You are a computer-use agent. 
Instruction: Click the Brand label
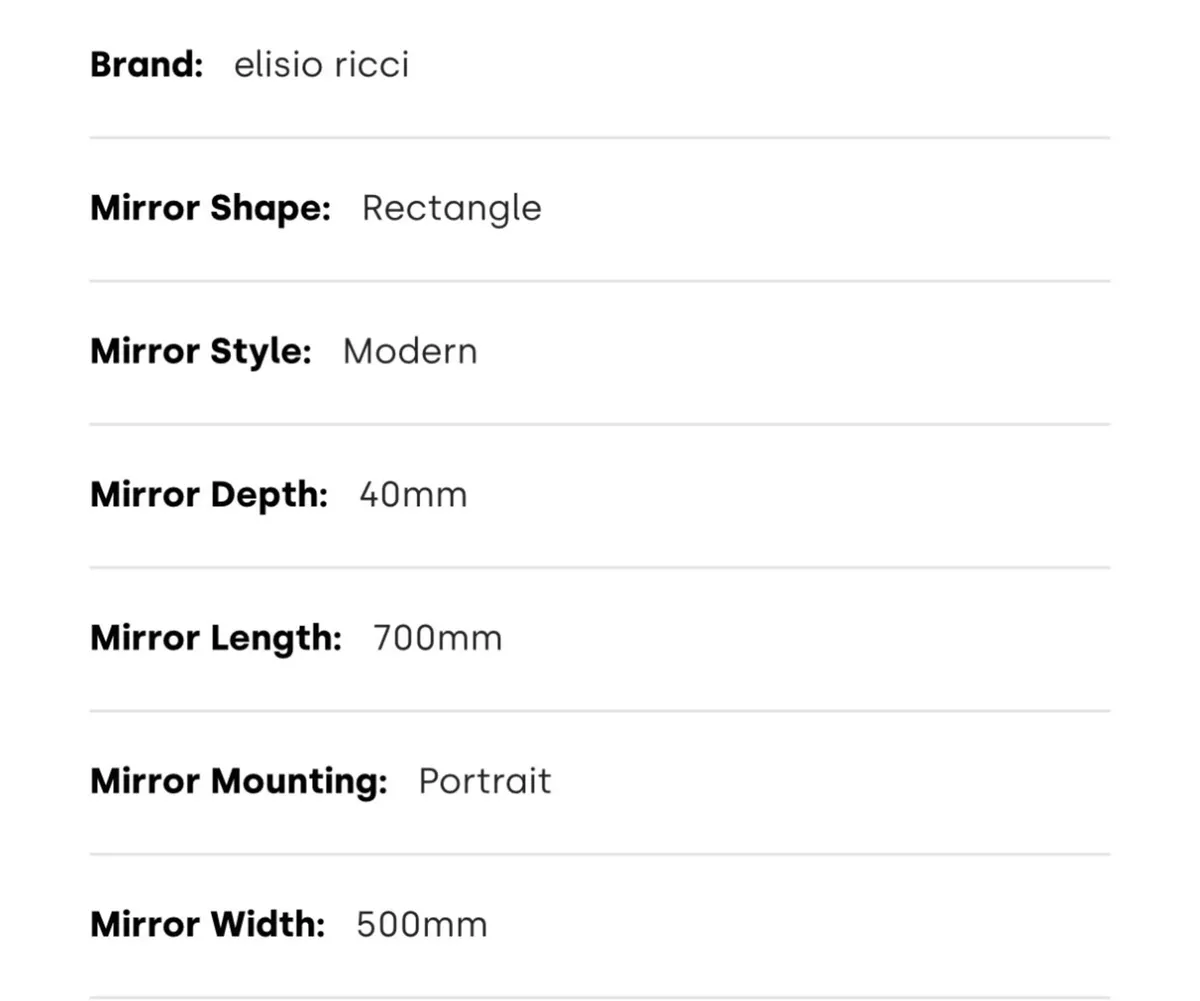tap(146, 65)
